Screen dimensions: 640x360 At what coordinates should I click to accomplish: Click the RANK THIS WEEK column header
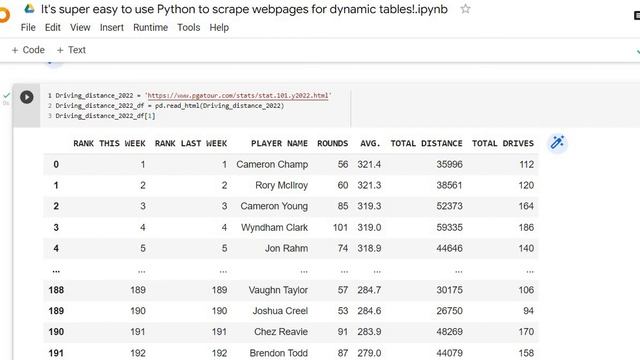coord(109,143)
